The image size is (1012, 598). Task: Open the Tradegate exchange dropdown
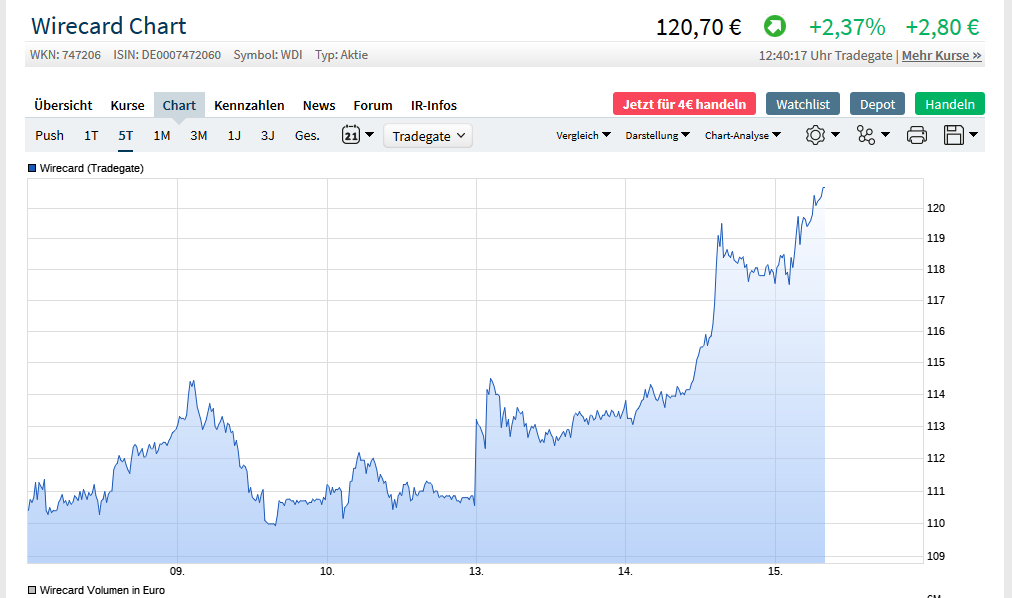pos(427,134)
